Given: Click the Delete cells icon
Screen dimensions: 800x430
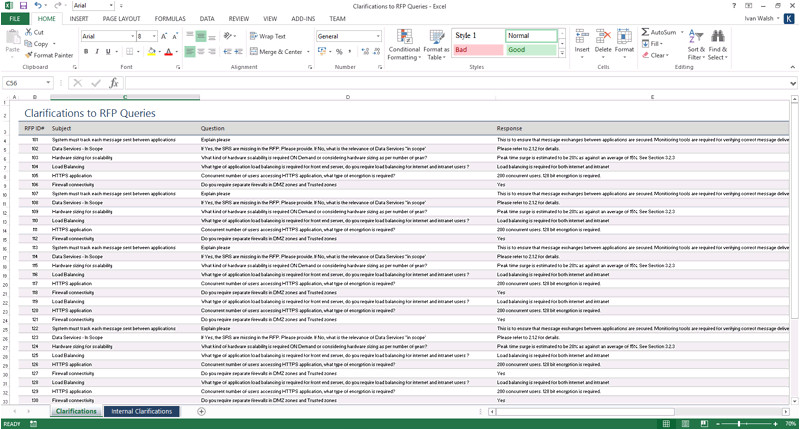Looking at the screenshot, I should coord(603,41).
